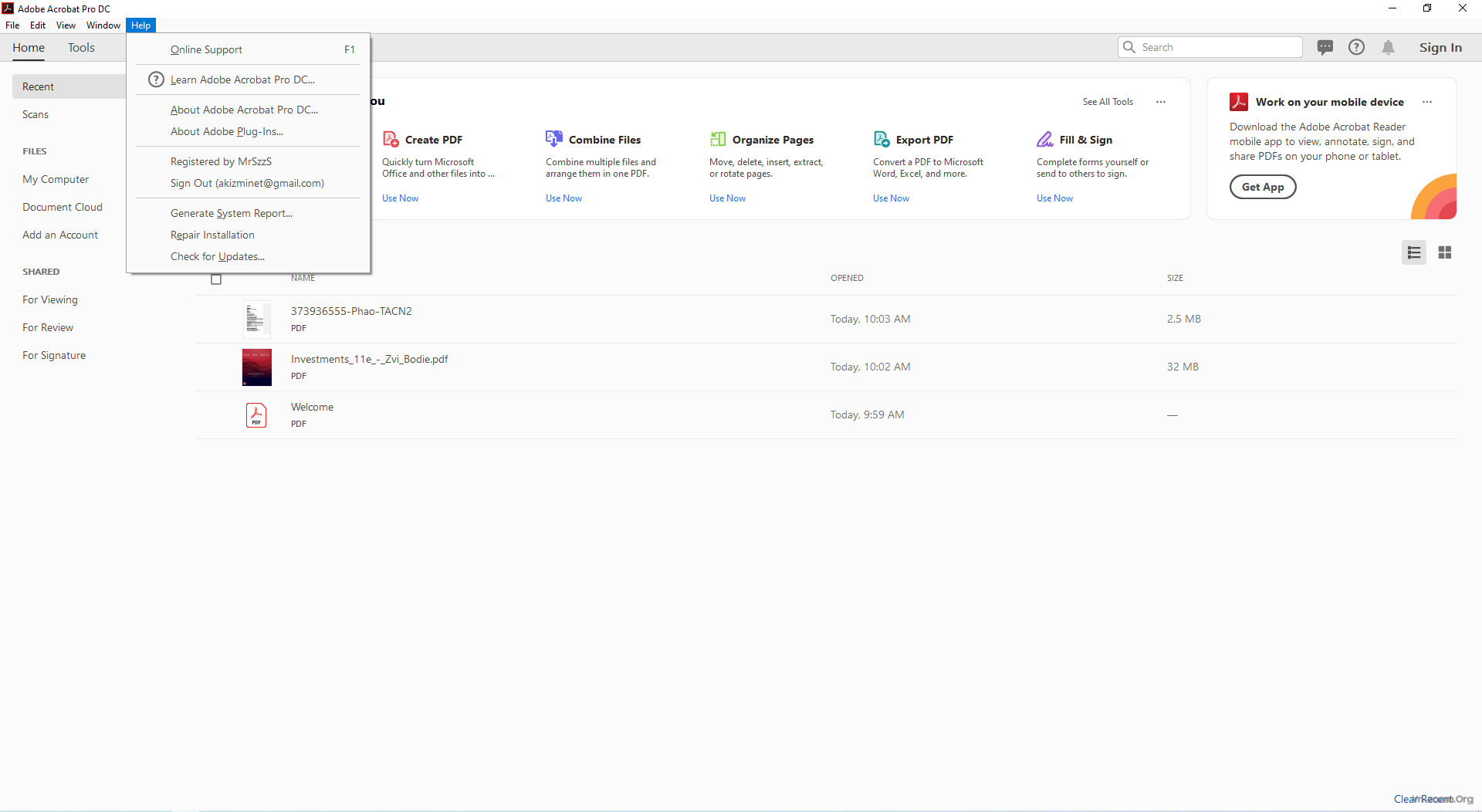
Task: Open Document Cloud in sidebar
Action: (63, 207)
